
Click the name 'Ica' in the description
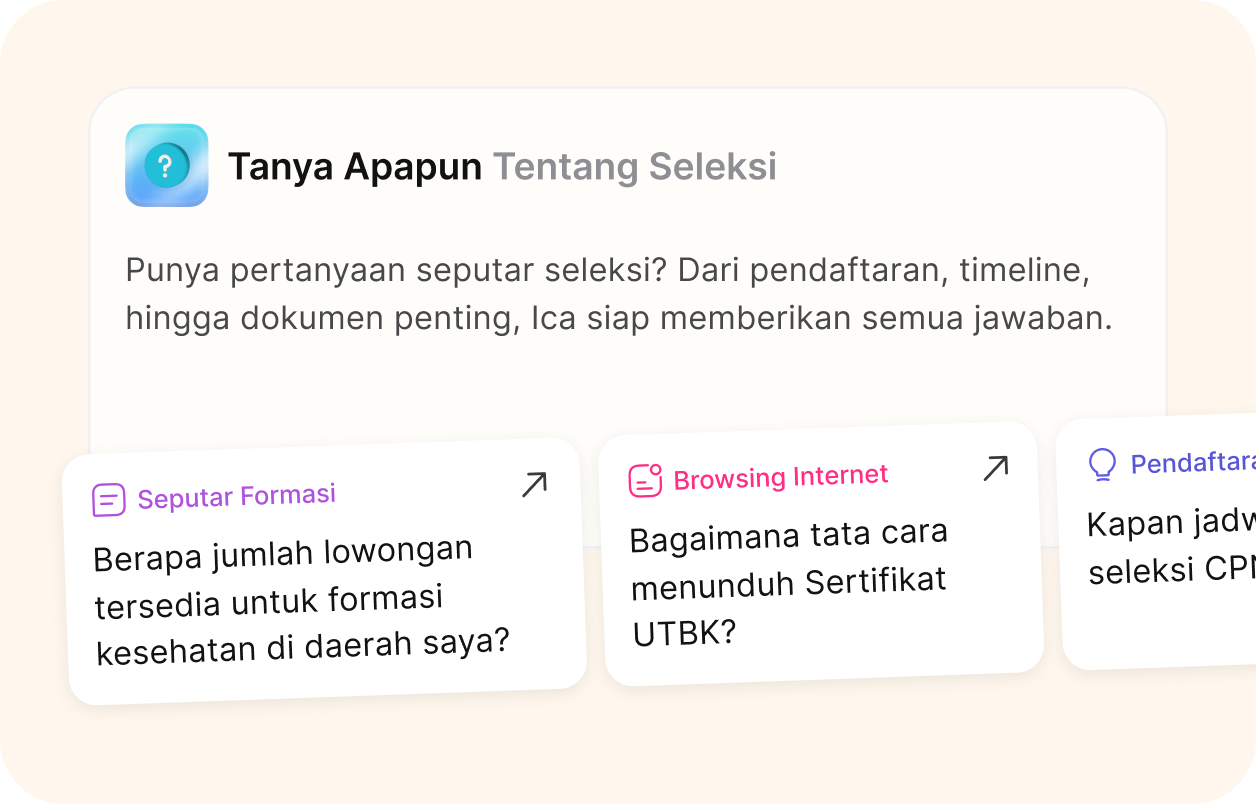(551, 319)
